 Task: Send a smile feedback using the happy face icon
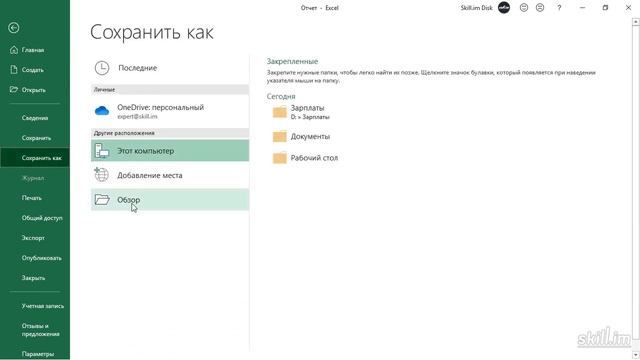click(x=524, y=7)
